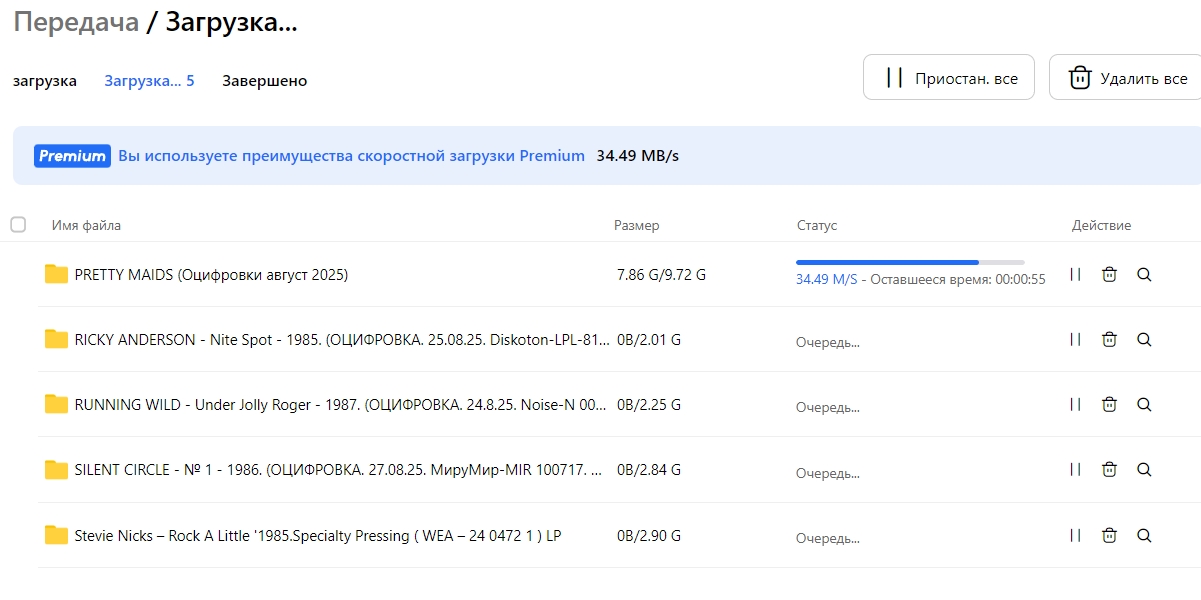Viewport: 1201px width, 600px height.
Task: Click the 34.49 M/S speed in status column
Action: [827, 280]
